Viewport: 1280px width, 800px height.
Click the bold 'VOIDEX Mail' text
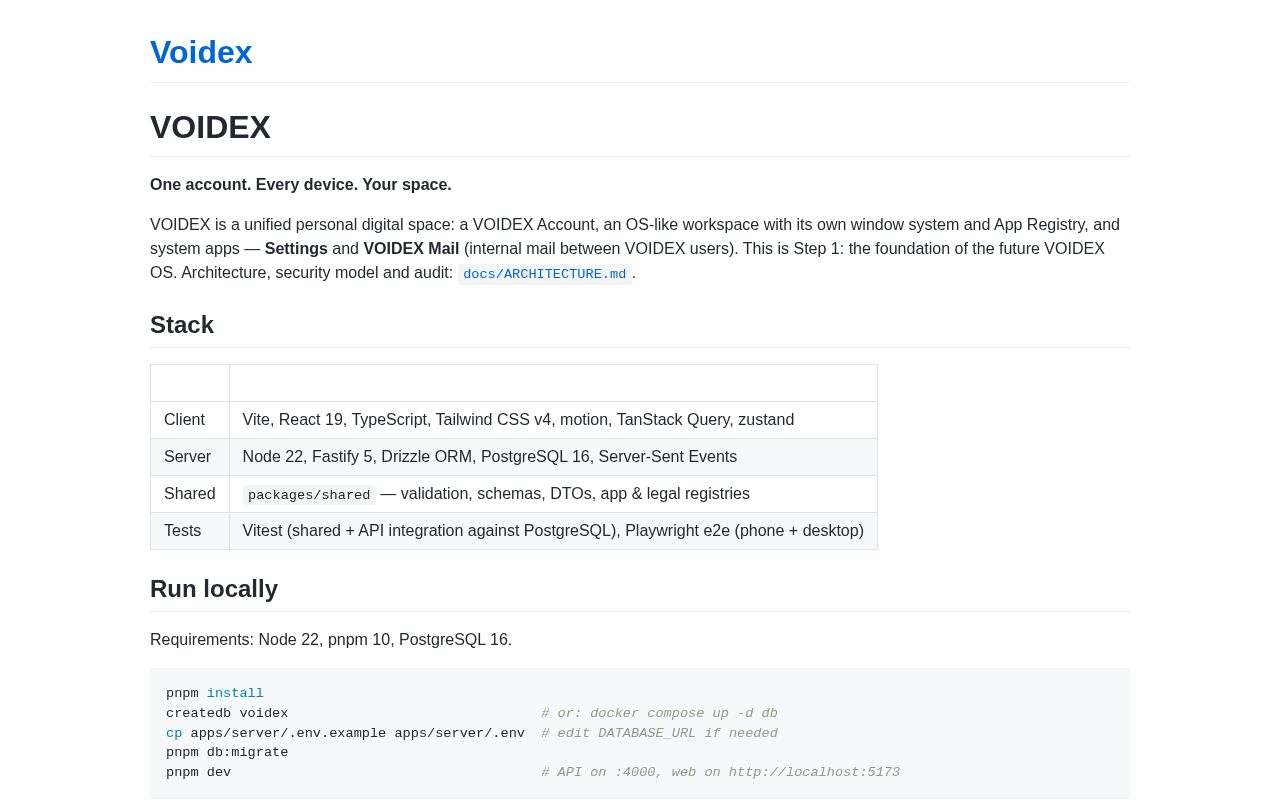coord(411,249)
